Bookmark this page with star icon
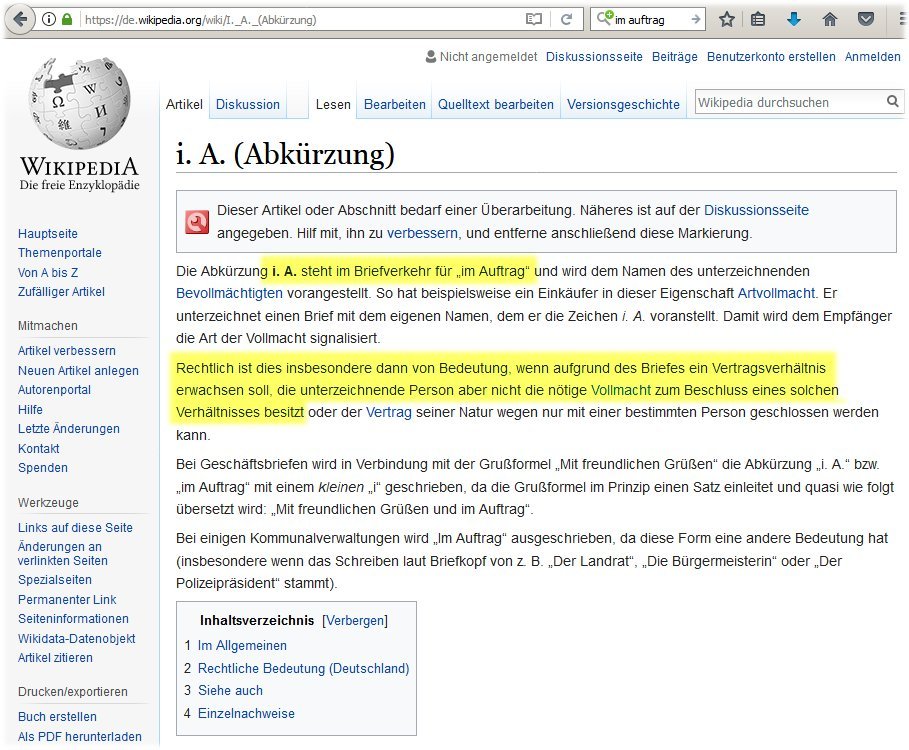 point(726,20)
